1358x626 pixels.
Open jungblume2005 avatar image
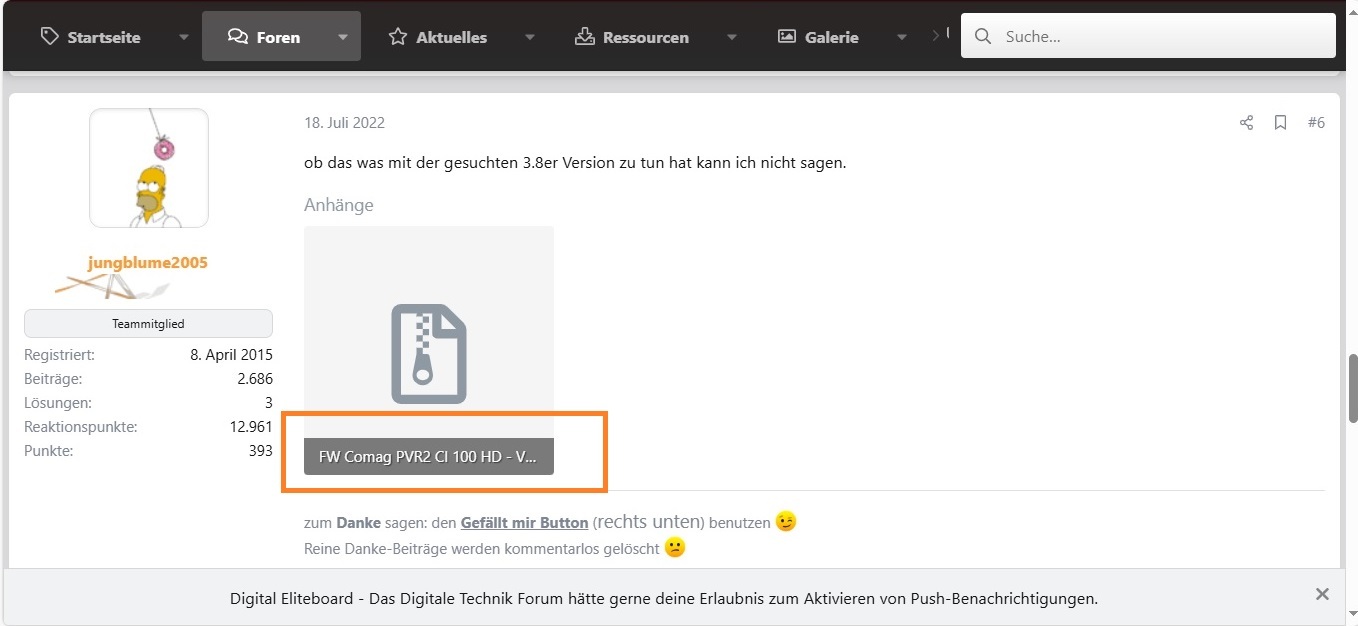pyautogui.click(x=149, y=168)
